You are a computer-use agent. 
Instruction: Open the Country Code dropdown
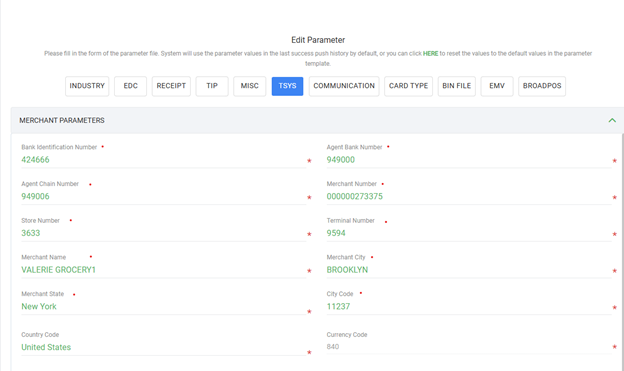[x=164, y=347]
